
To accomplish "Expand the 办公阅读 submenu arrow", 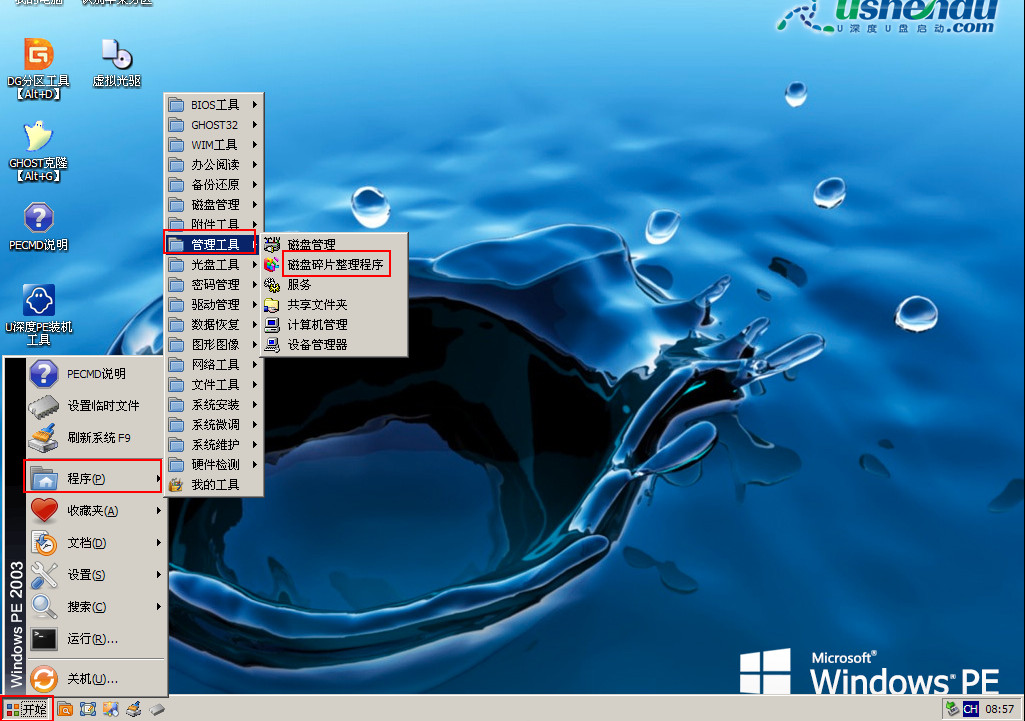I will (255, 165).
